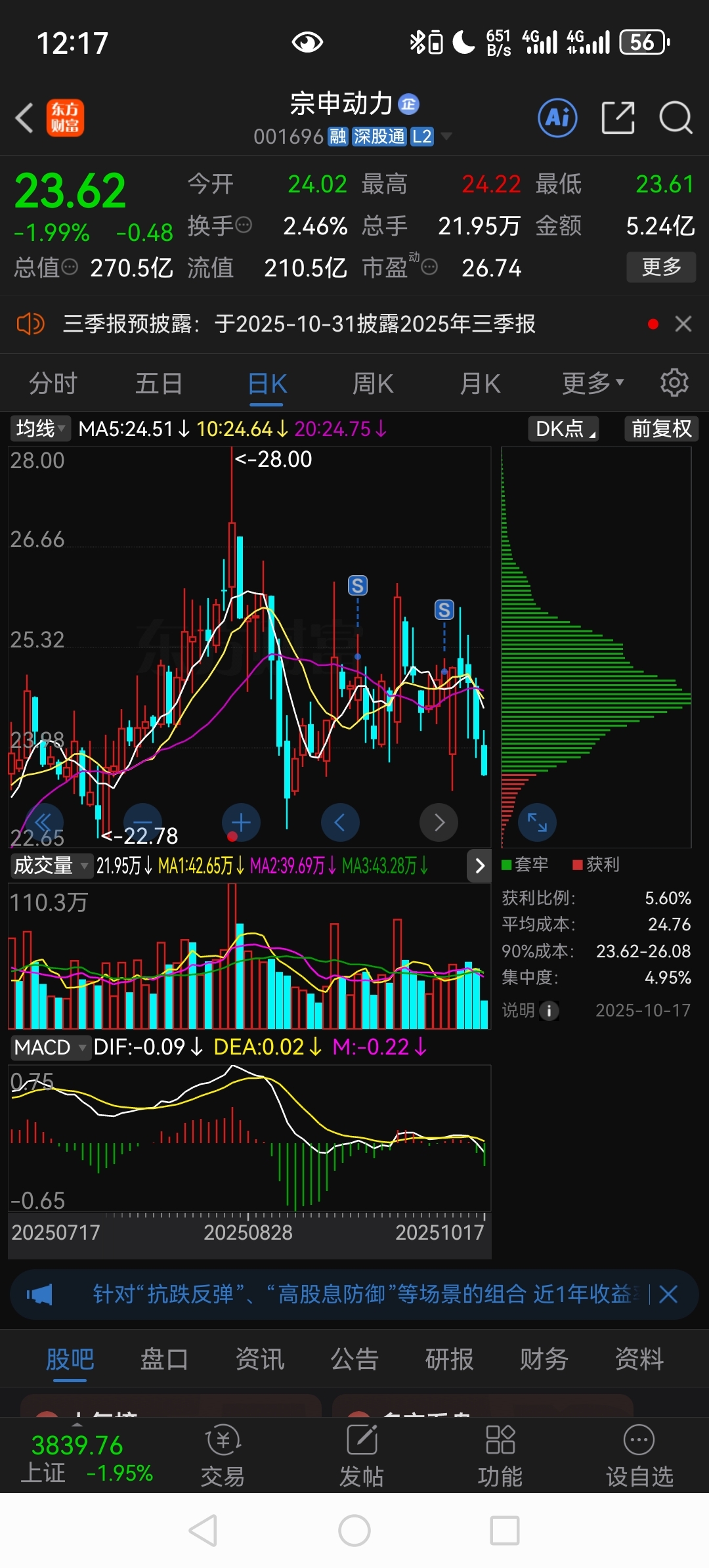Tap the right S sell marker
Image resolution: width=709 pixels, height=1568 pixels.
(x=444, y=610)
